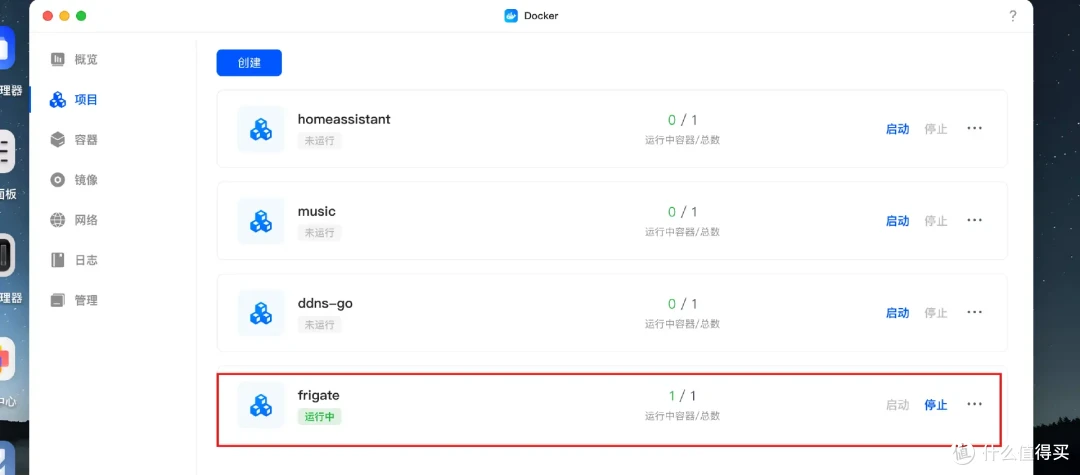Click the homeassistant project cube icon
Image resolution: width=1080 pixels, height=475 pixels.
[261, 129]
